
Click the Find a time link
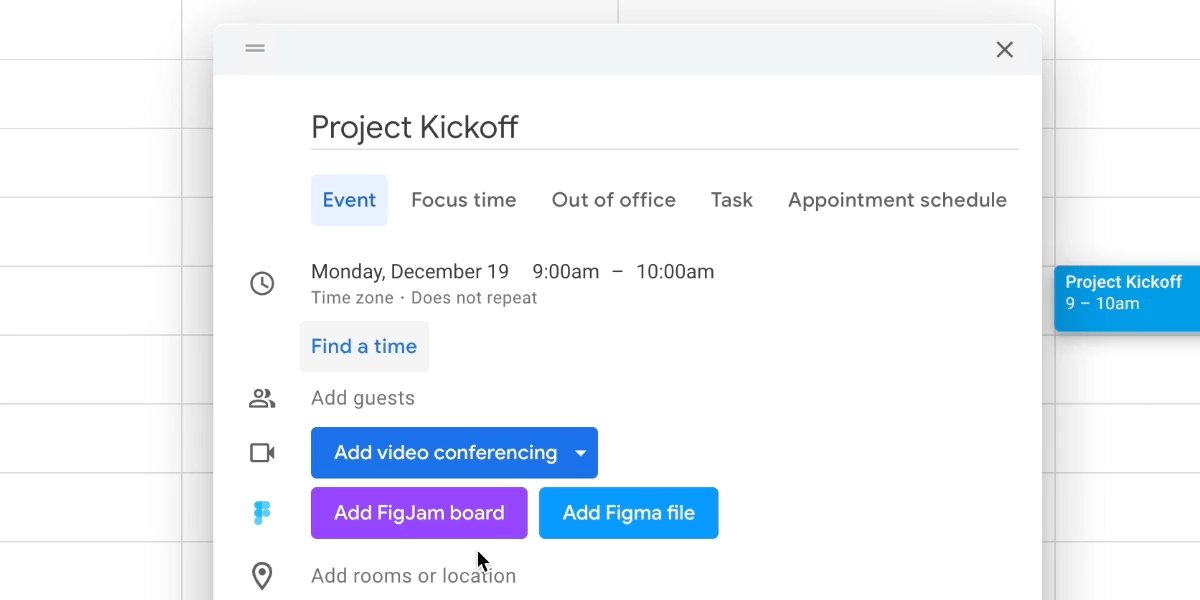pos(364,346)
